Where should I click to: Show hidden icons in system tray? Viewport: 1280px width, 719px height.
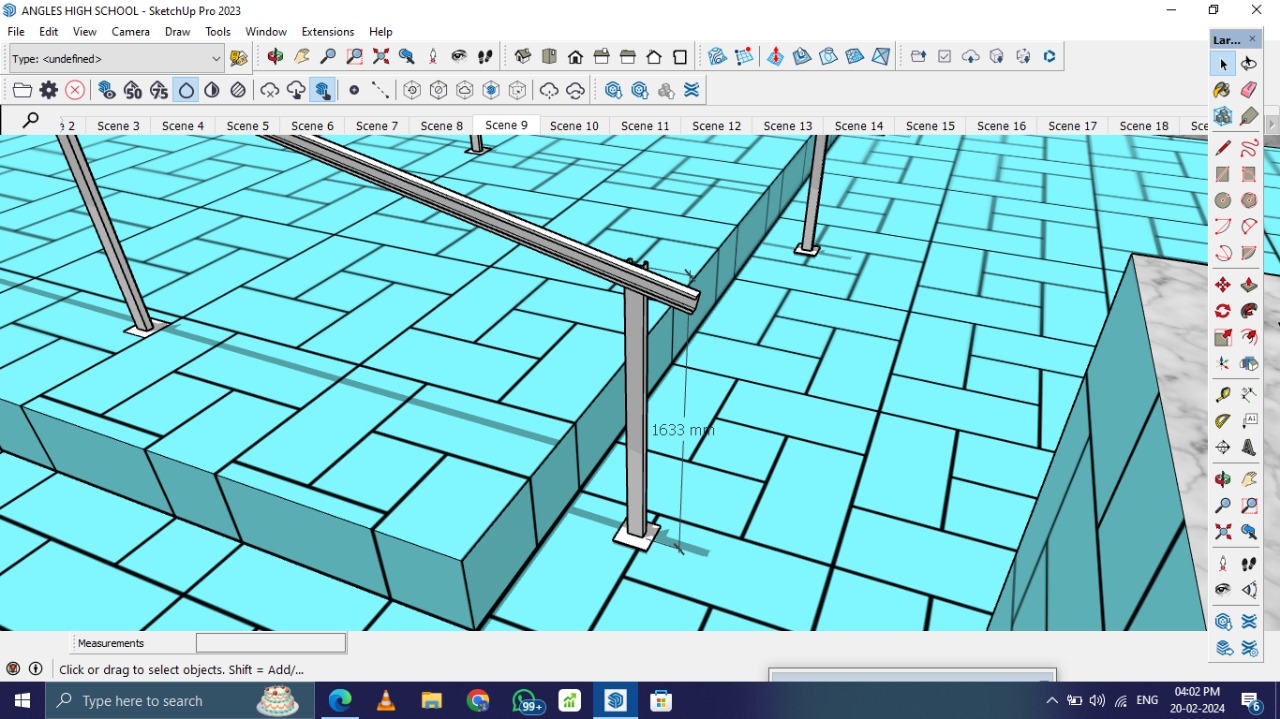click(1051, 701)
